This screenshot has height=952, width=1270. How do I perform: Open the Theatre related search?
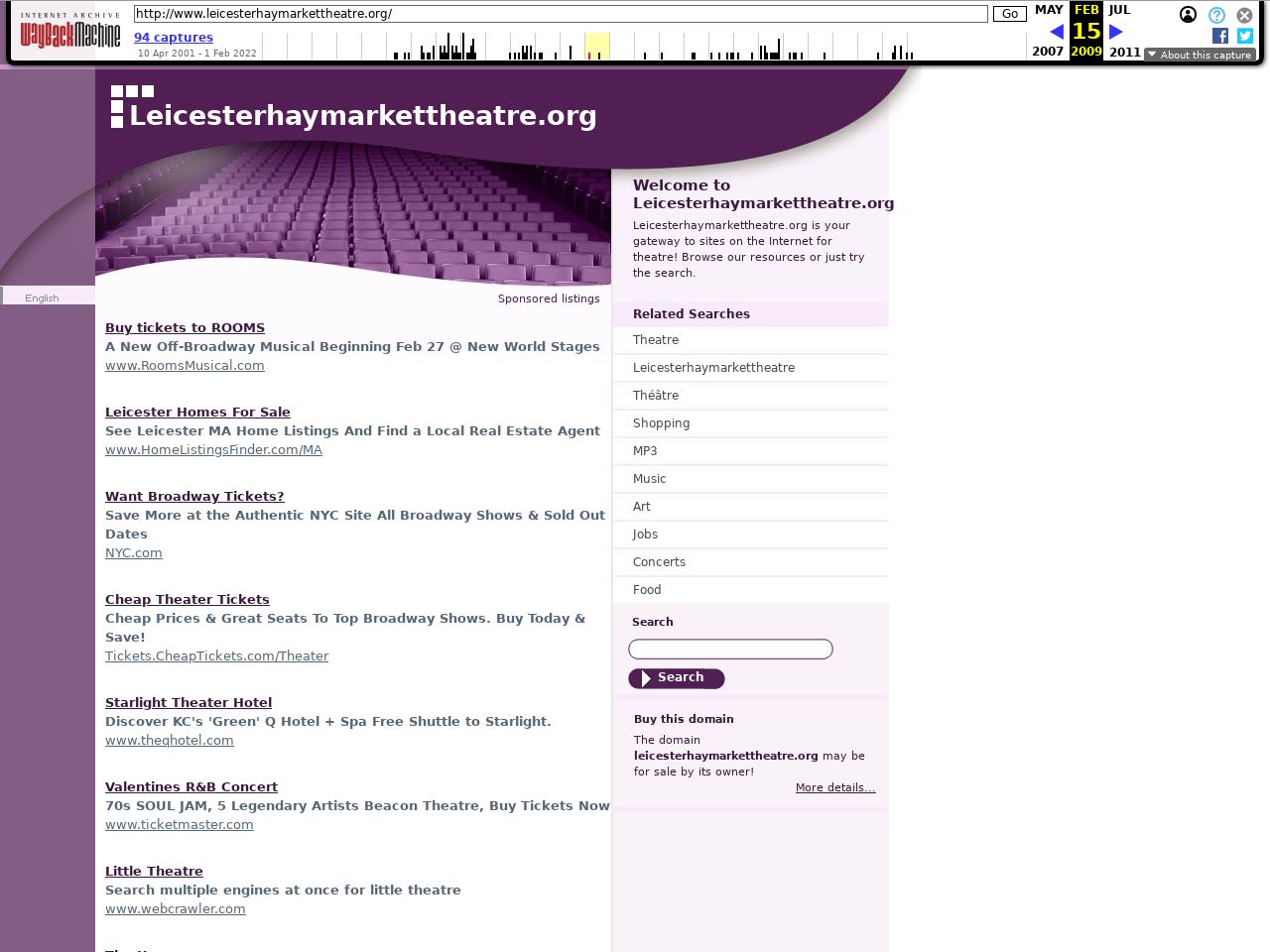pyautogui.click(x=656, y=340)
